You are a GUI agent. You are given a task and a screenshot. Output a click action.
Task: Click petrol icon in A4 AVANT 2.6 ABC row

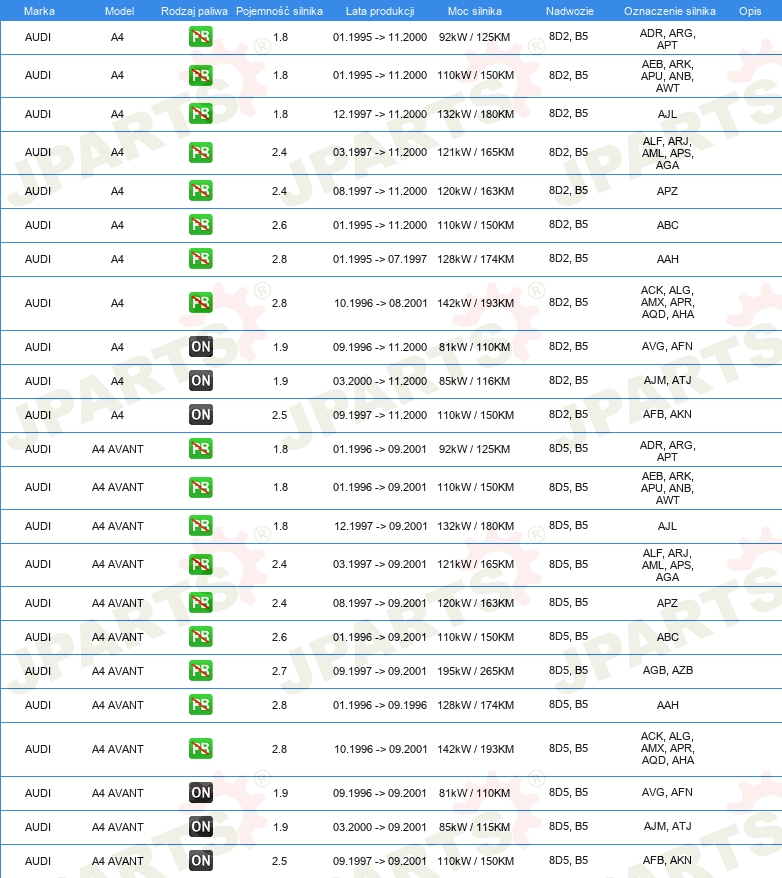click(200, 637)
